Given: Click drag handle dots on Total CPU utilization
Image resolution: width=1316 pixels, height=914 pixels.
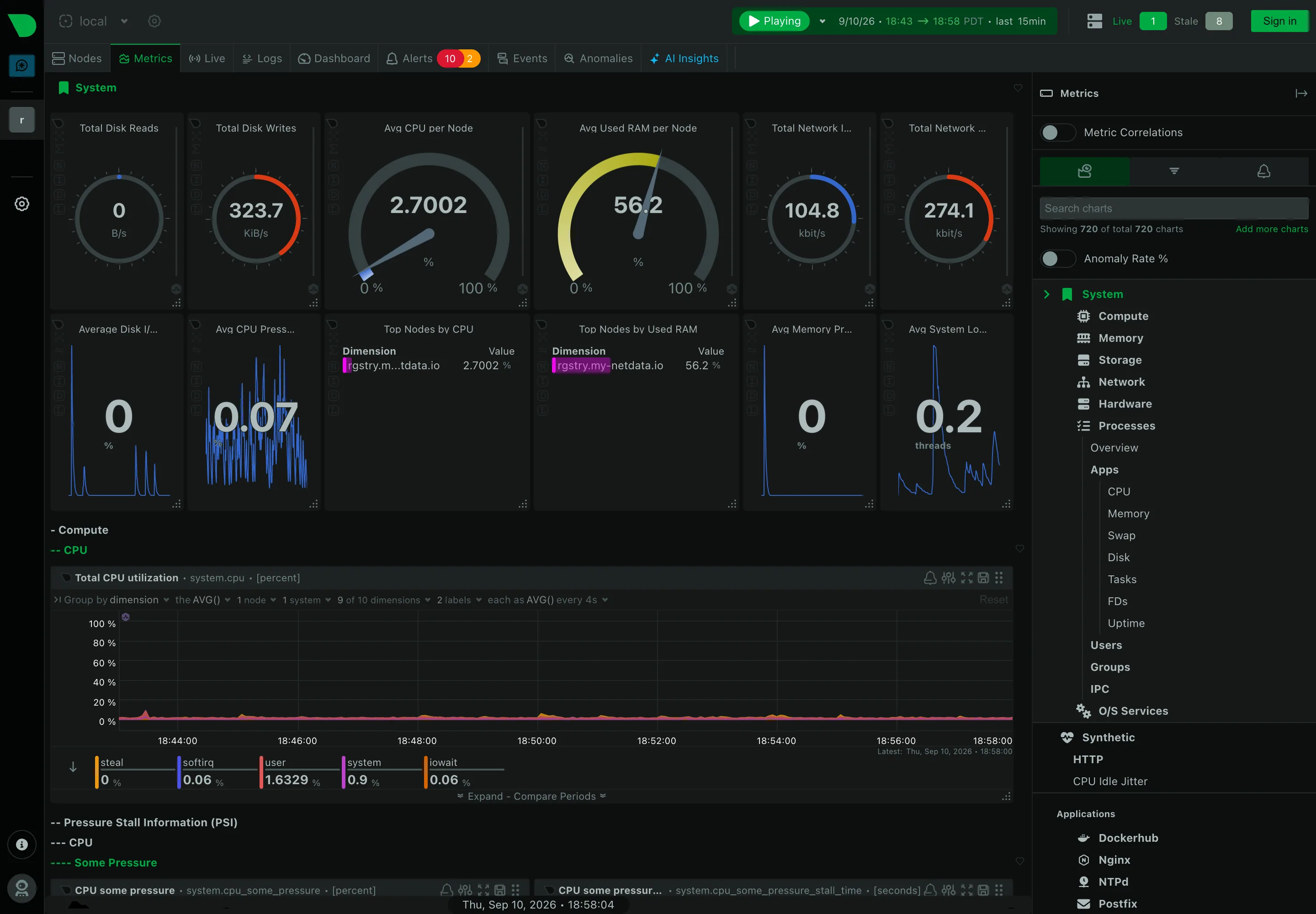Looking at the screenshot, I should click(999, 578).
